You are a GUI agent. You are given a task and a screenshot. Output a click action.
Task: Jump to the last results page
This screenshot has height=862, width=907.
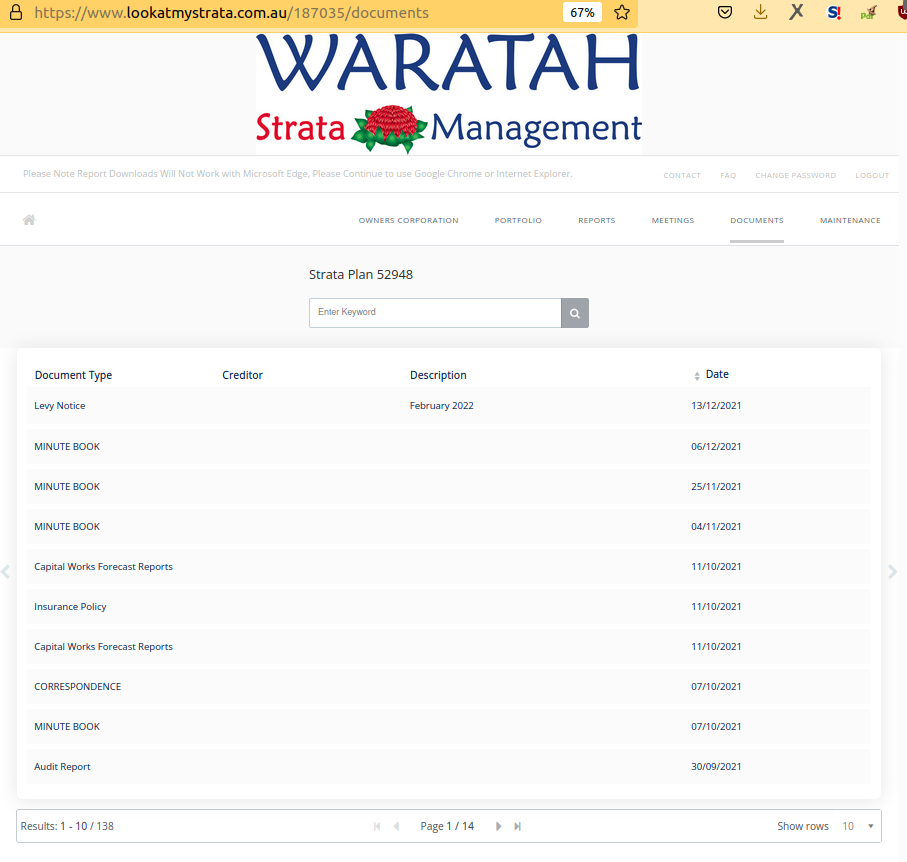tap(518, 826)
